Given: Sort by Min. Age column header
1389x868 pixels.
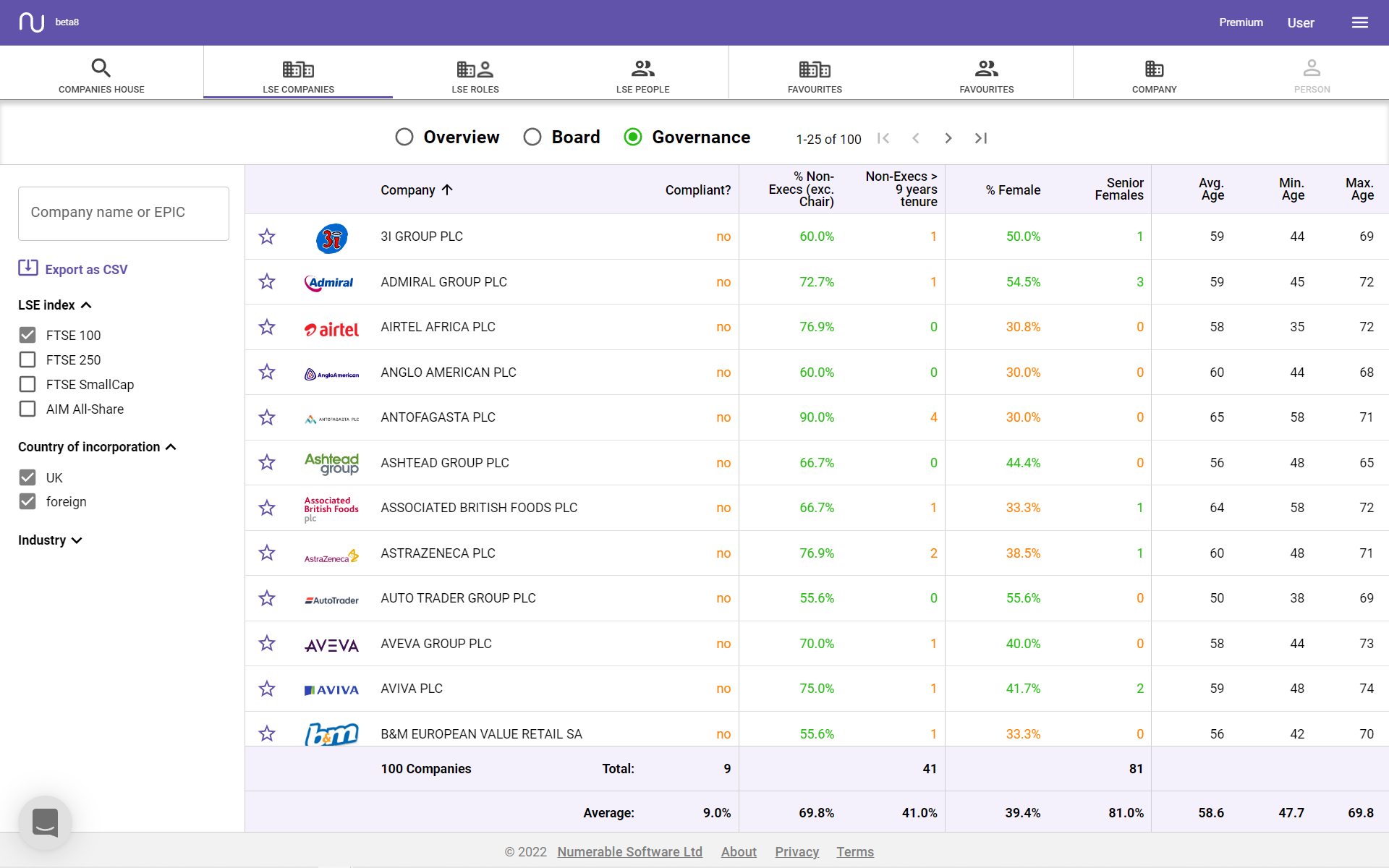Looking at the screenshot, I should tap(1292, 189).
